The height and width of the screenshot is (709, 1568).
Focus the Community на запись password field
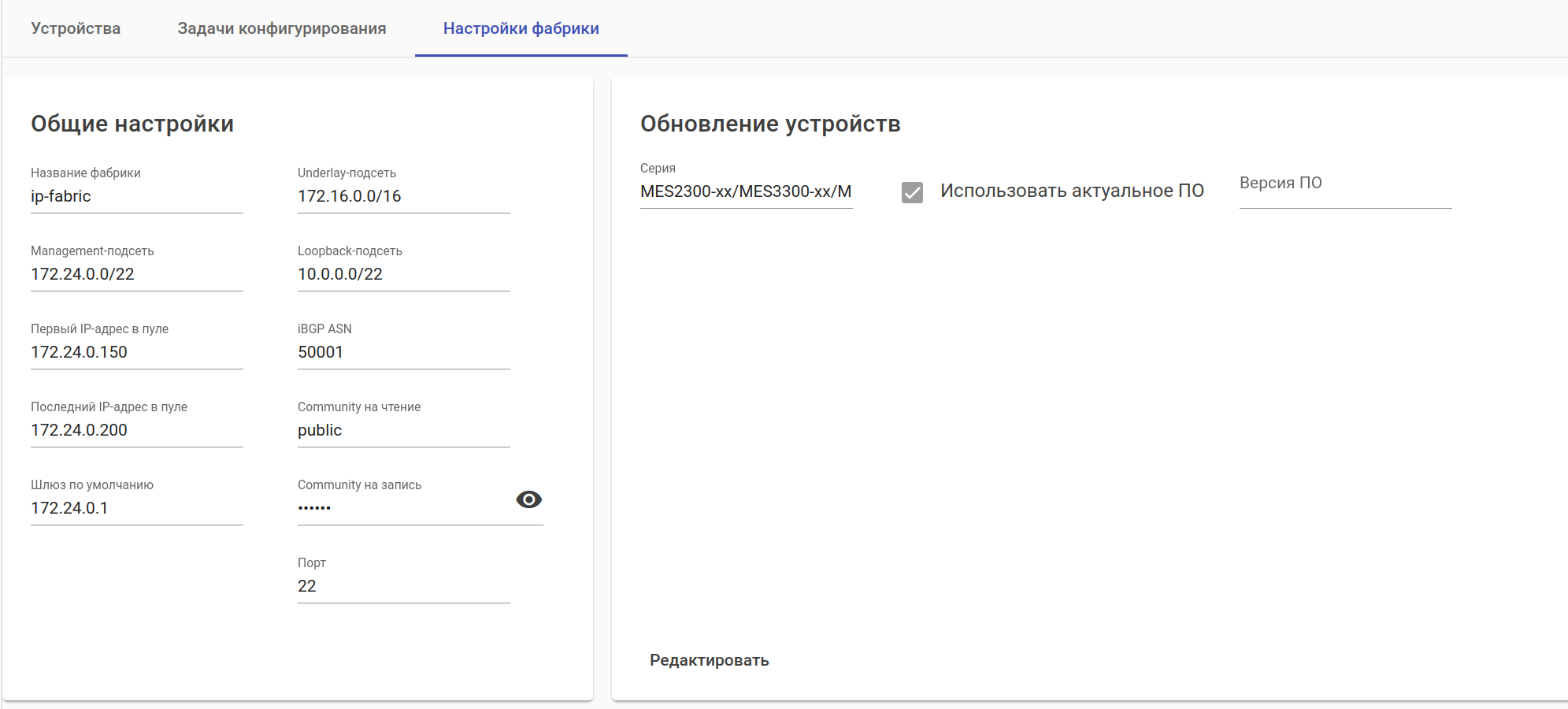(402, 508)
